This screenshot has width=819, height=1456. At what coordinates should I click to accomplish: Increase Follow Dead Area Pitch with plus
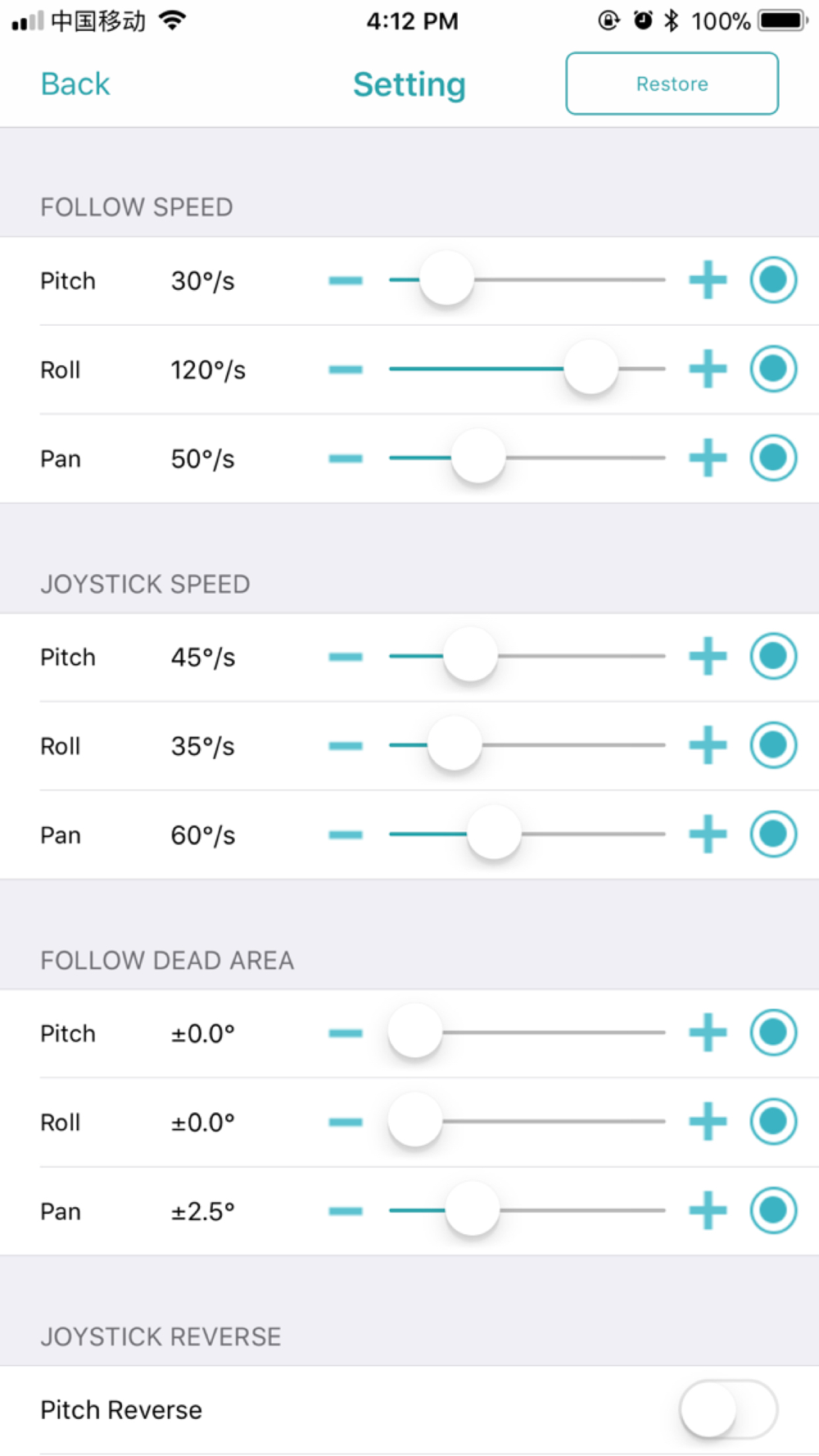(x=708, y=1032)
